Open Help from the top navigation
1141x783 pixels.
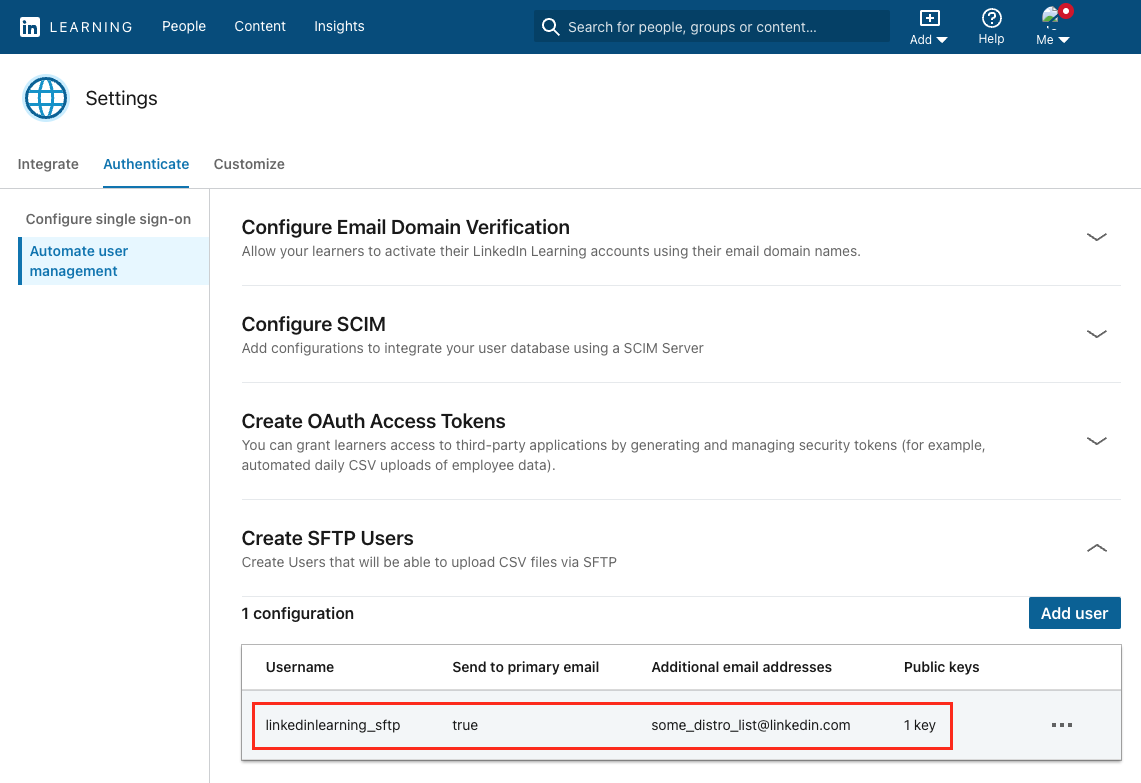[x=991, y=27]
